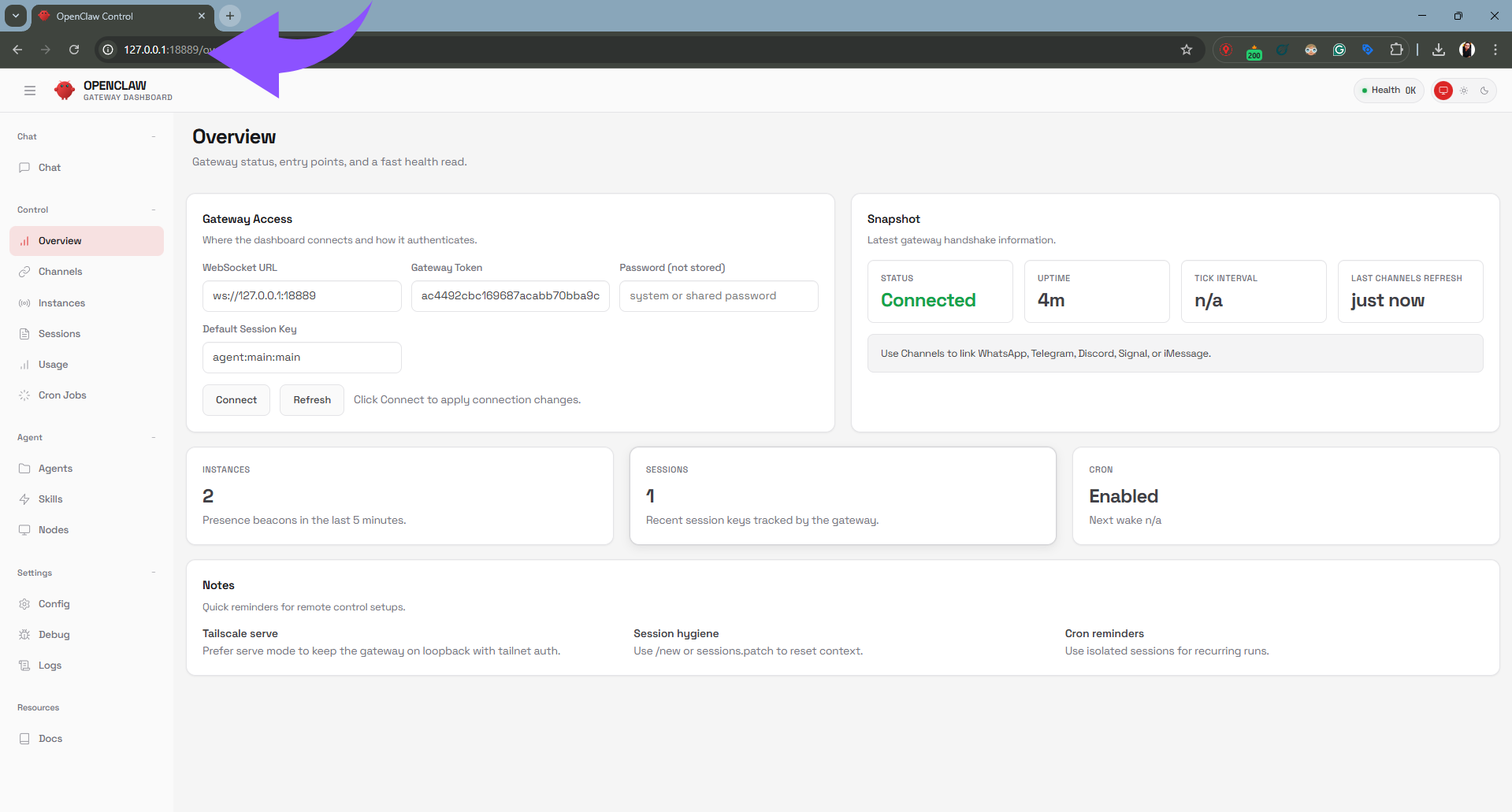Viewport: 1512px width, 812px height.
Task: Open the Chat page
Action: [x=50, y=167]
